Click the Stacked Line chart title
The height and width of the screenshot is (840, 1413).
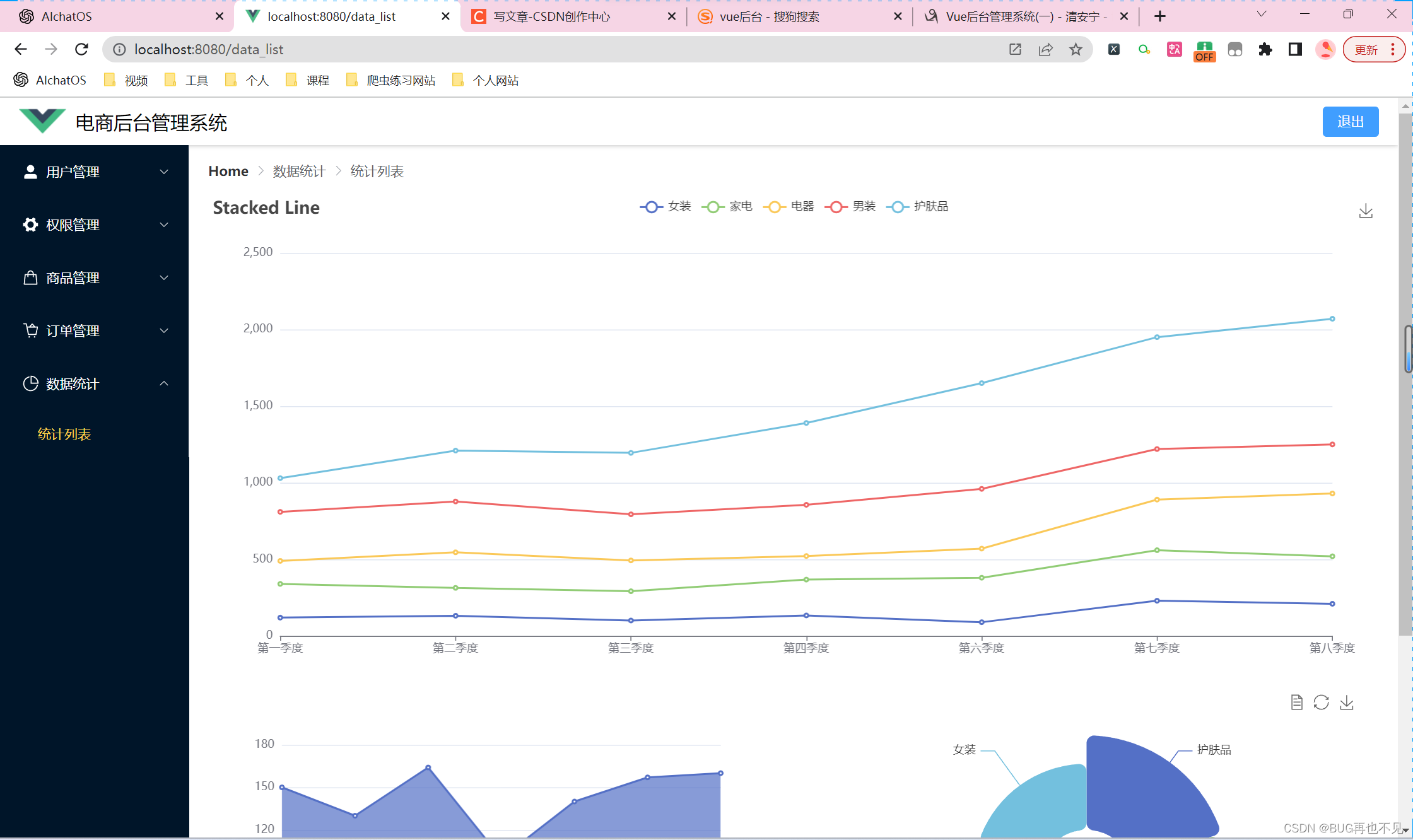[266, 207]
